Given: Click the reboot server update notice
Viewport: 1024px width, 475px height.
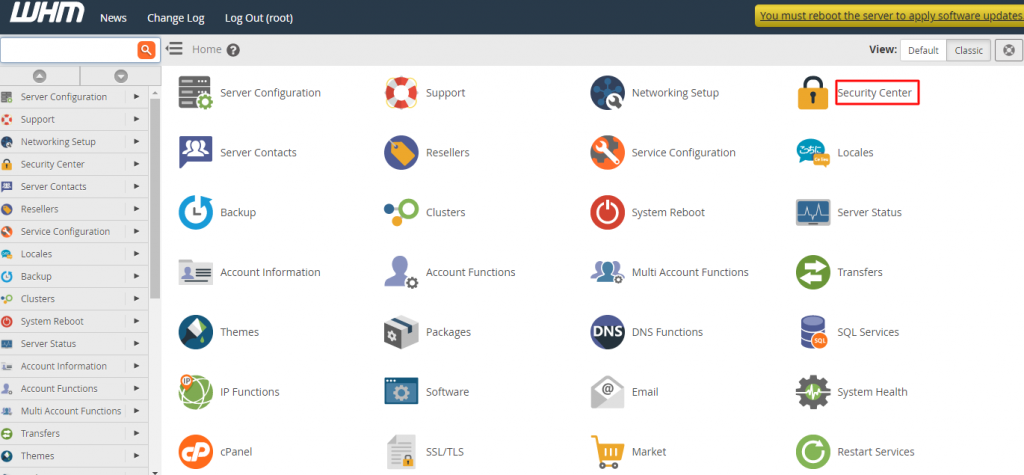Looking at the screenshot, I should [x=889, y=16].
